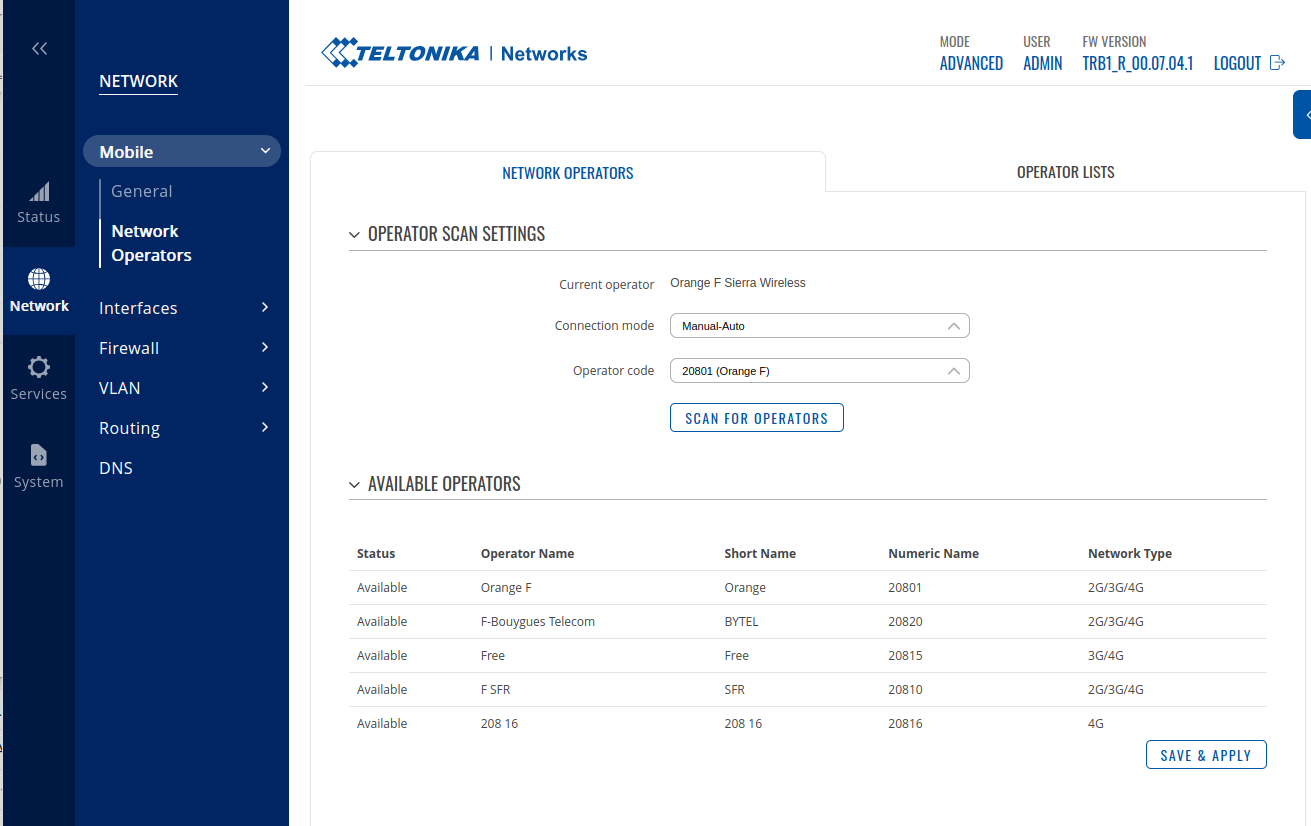
Task: Click the Teltonika Networks logo
Action: (x=454, y=53)
